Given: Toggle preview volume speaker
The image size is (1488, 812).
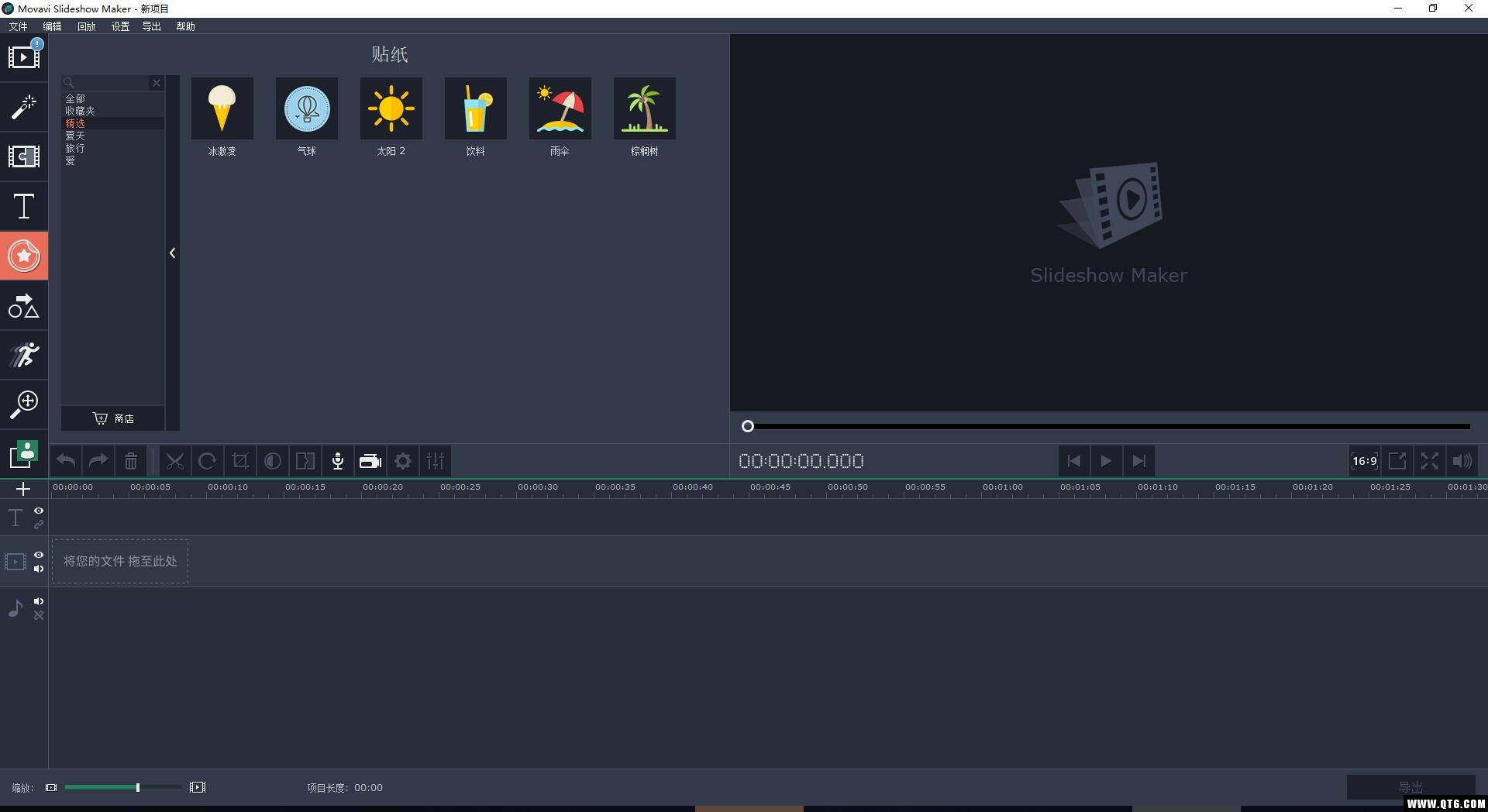Looking at the screenshot, I should 1462,461.
